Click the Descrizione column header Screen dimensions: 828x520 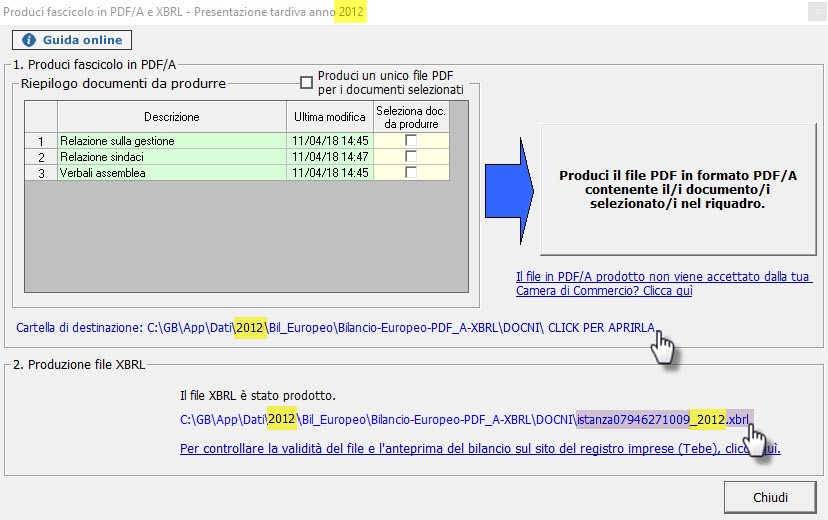click(172, 117)
